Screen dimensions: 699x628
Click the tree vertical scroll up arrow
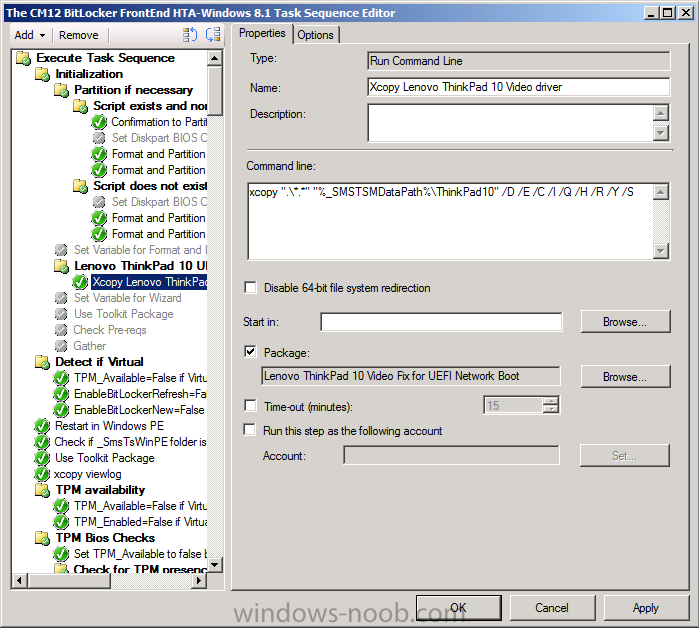215,58
